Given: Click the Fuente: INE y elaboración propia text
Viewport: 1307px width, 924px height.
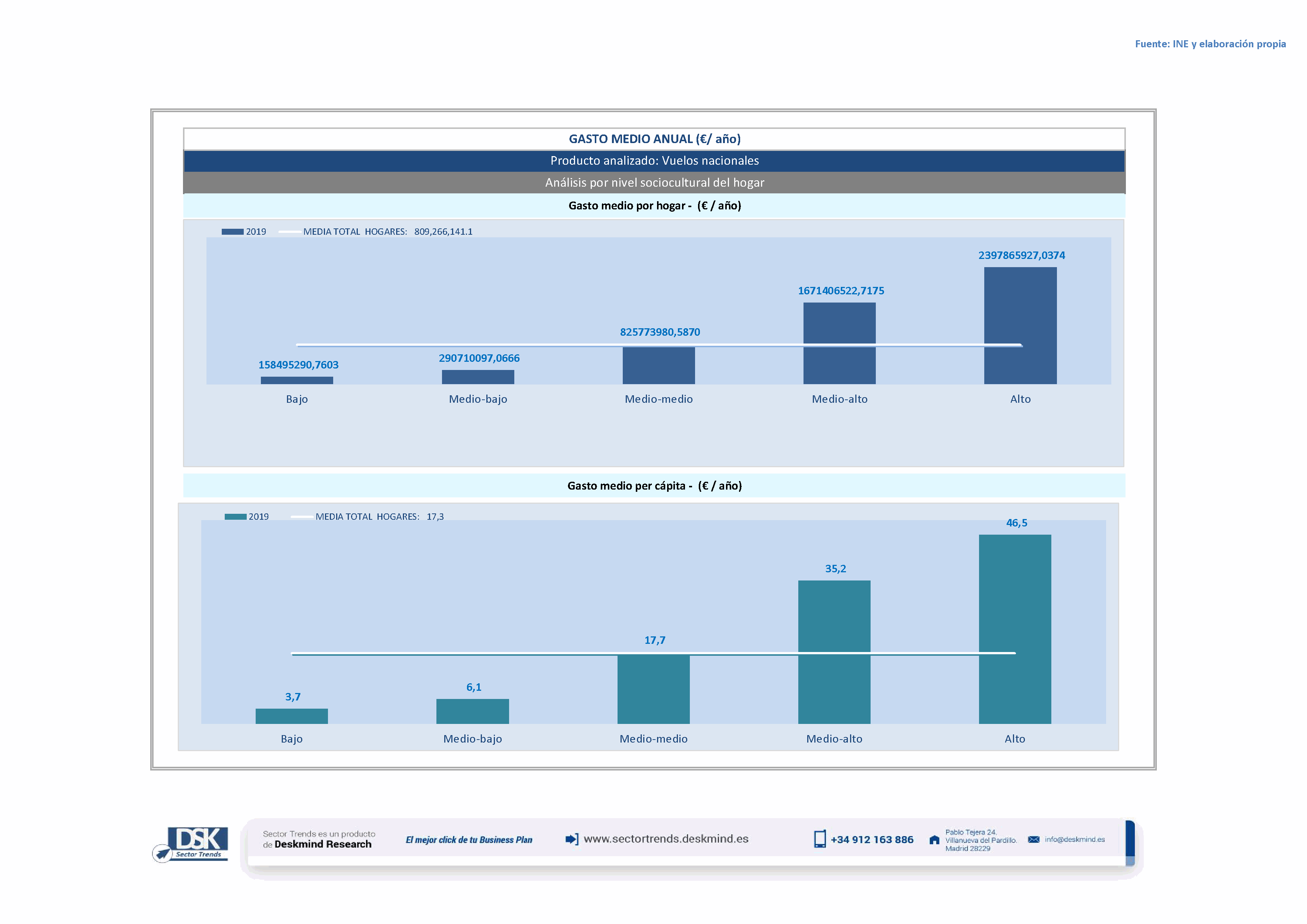Looking at the screenshot, I should pos(1210,44).
